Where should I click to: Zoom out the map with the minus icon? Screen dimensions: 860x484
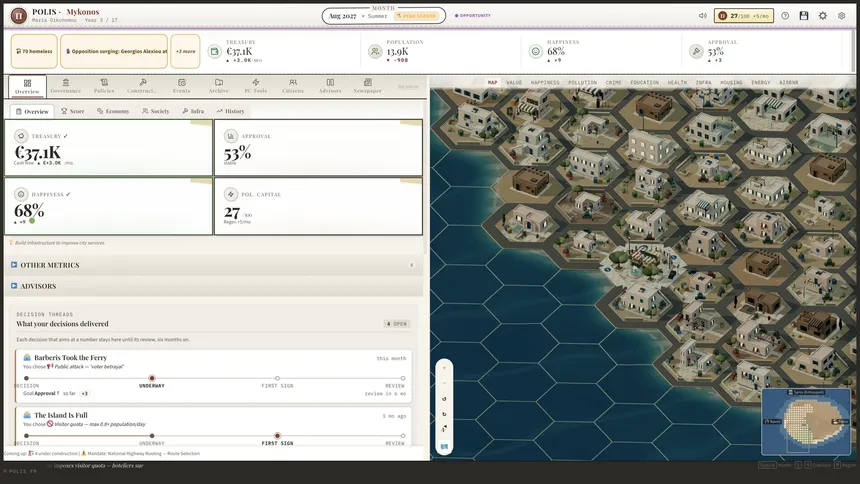(444, 383)
